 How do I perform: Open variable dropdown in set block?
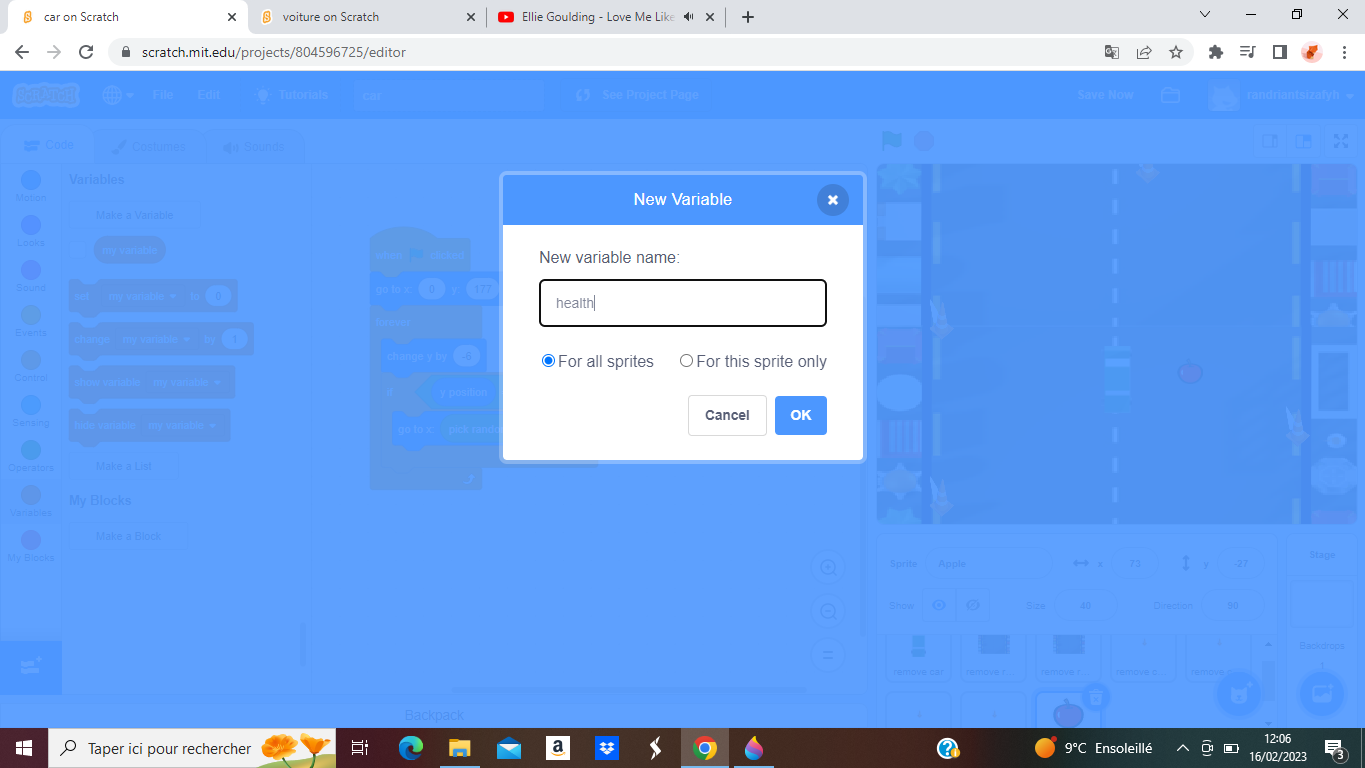(x=141, y=297)
